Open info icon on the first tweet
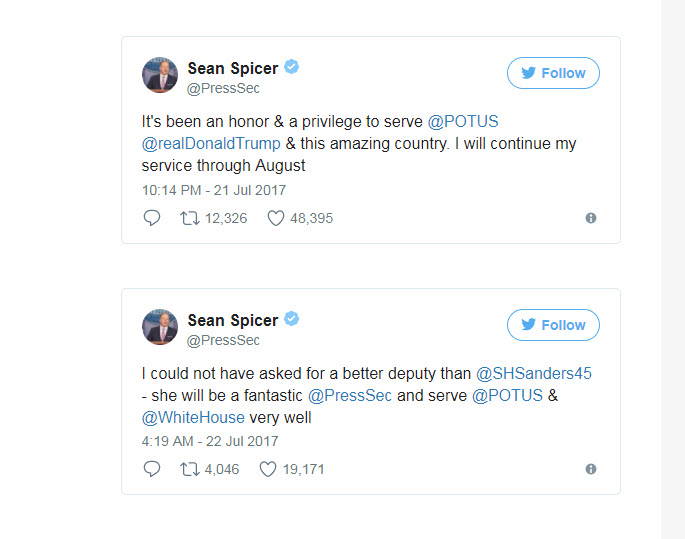 click(x=591, y=218)
